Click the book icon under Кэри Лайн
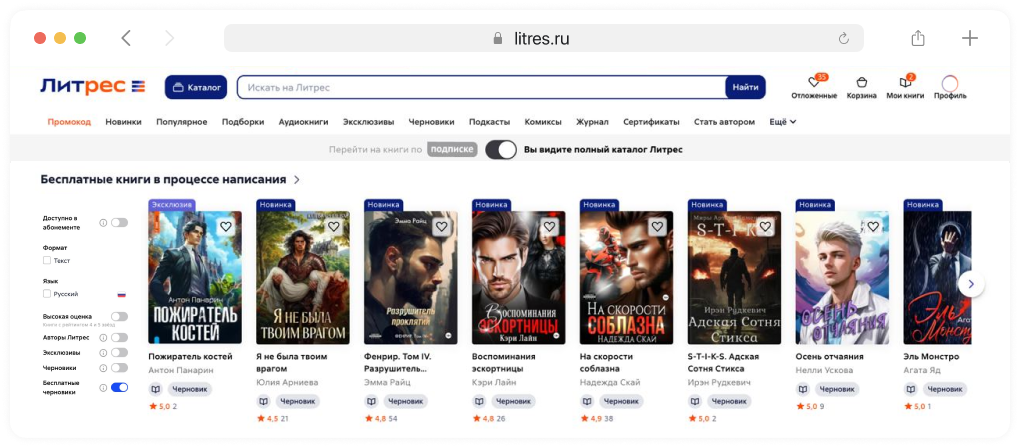Screen dimensions: 1020x448 coord(479,402)
